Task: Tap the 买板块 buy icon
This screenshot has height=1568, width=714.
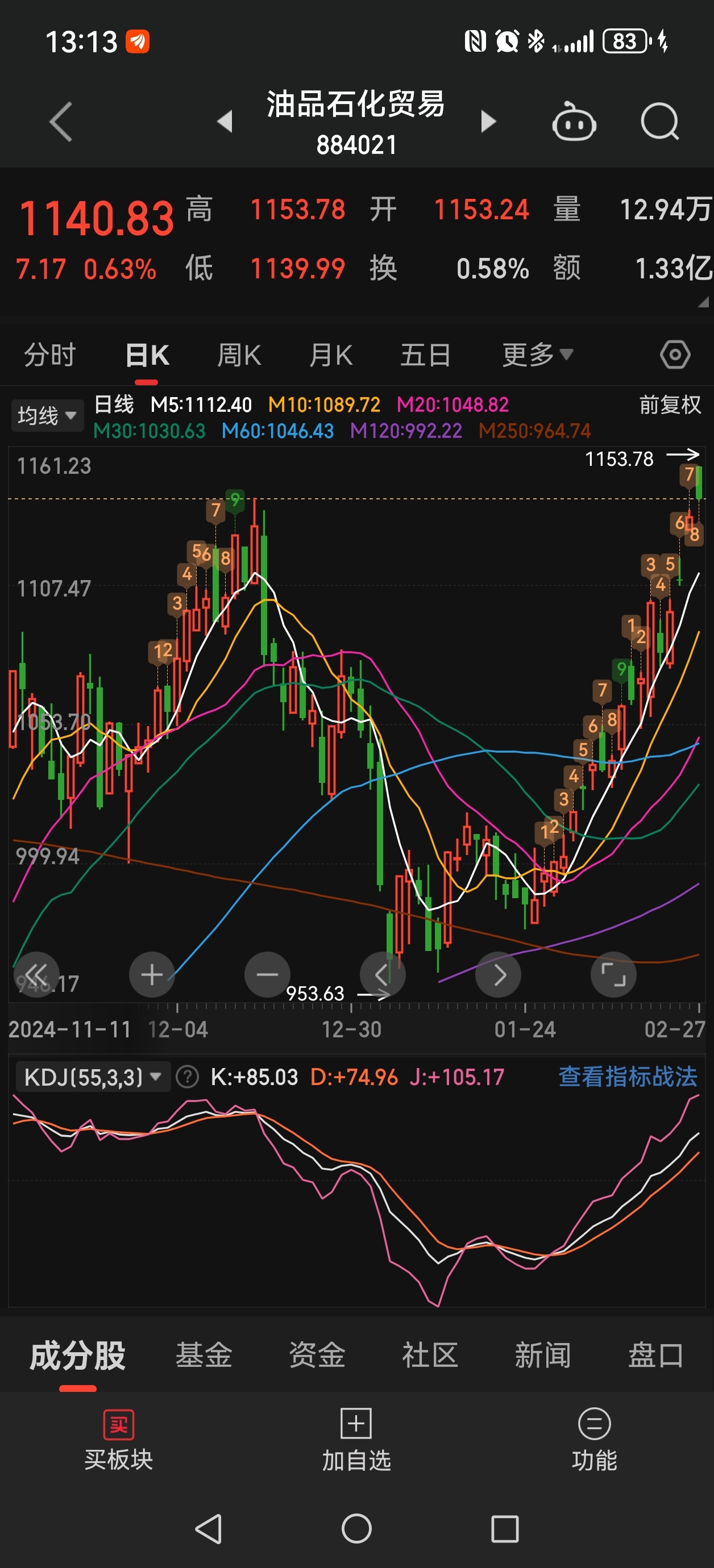Action: [119, 1425]
